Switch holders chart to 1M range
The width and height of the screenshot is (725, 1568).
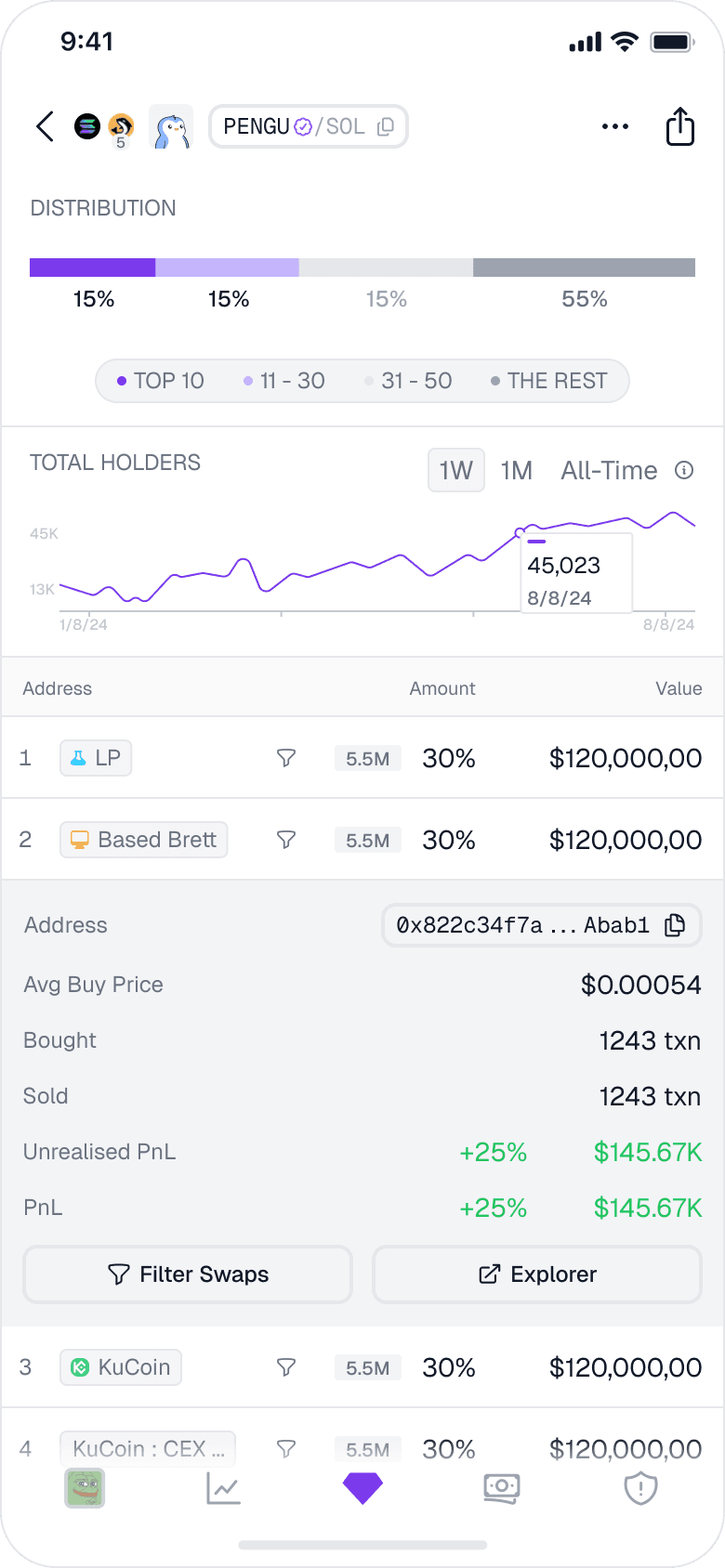click(x=517, y=470)
